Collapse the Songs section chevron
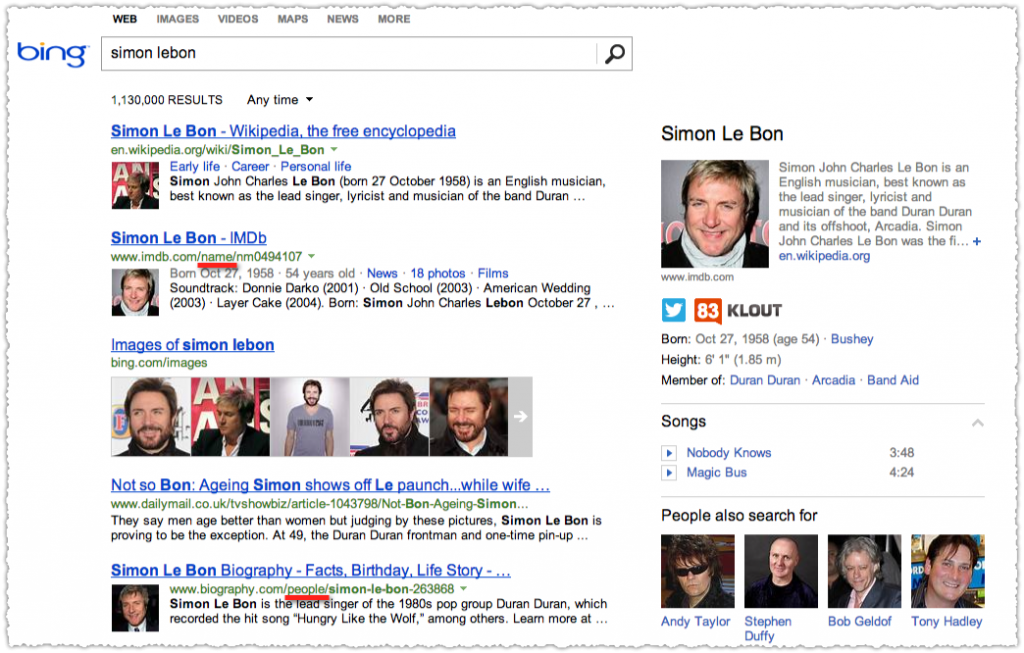 point(977,423)
